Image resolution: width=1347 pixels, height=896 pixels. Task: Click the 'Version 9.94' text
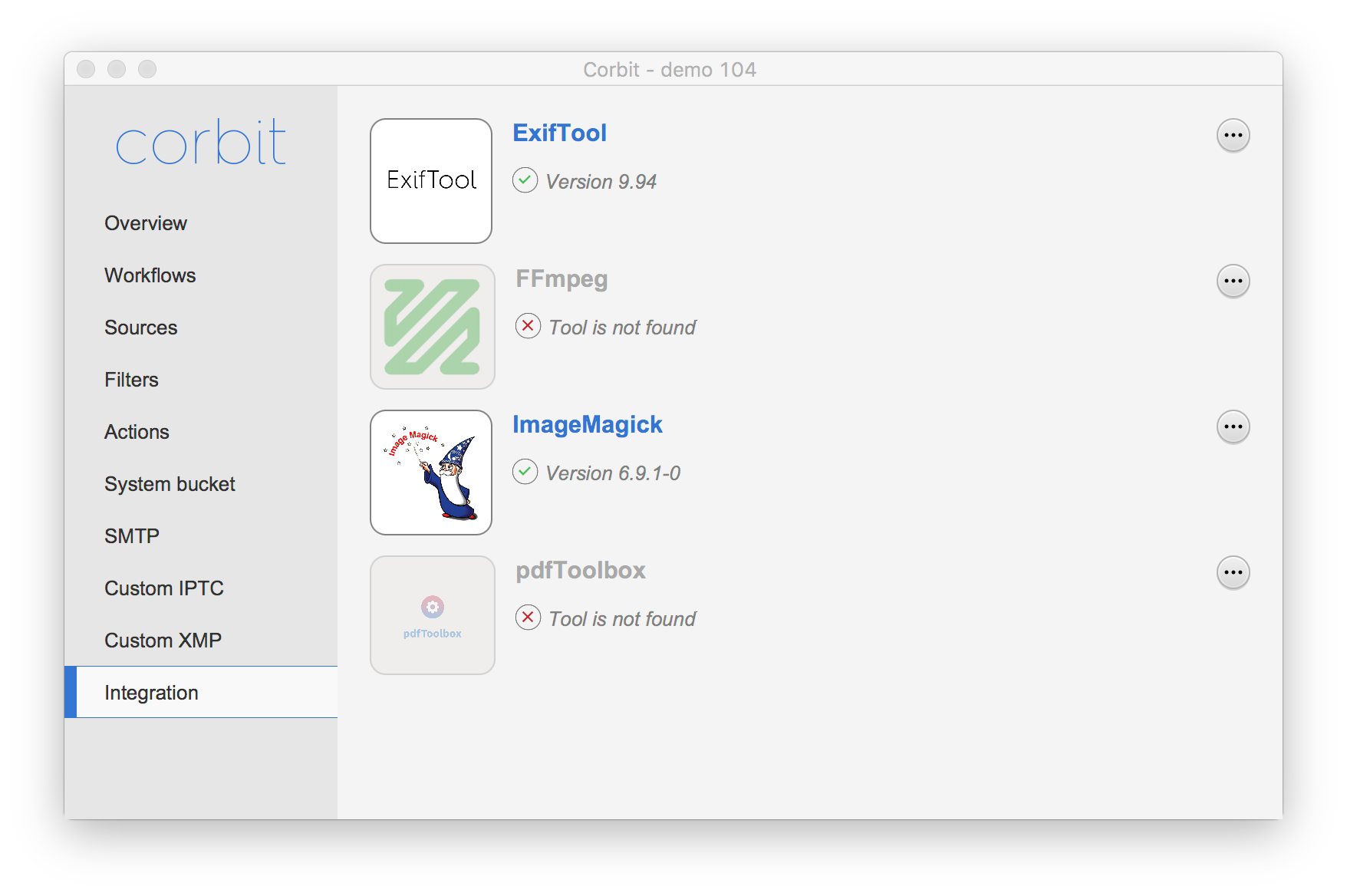click(x=601, y=182)
